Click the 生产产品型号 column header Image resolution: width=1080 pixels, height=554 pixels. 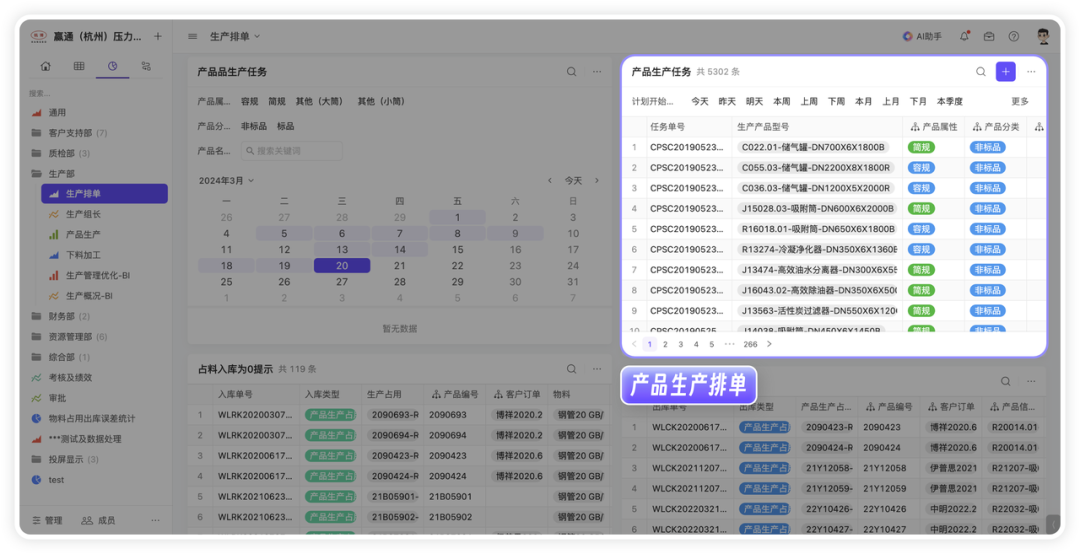[x=817, y=127]
